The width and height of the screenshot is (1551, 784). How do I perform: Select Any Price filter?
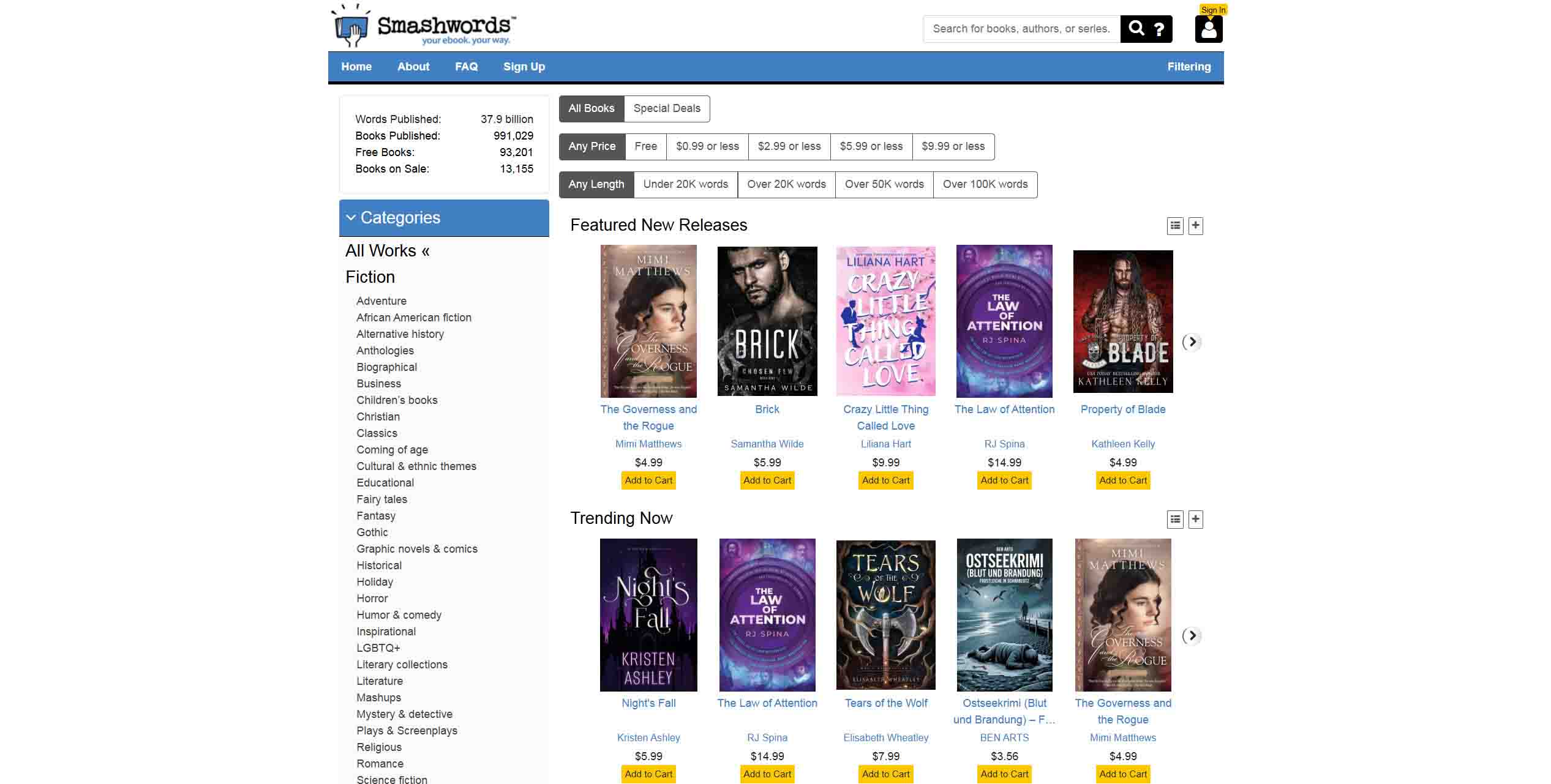pyautogui.click(x=592, y=146)
